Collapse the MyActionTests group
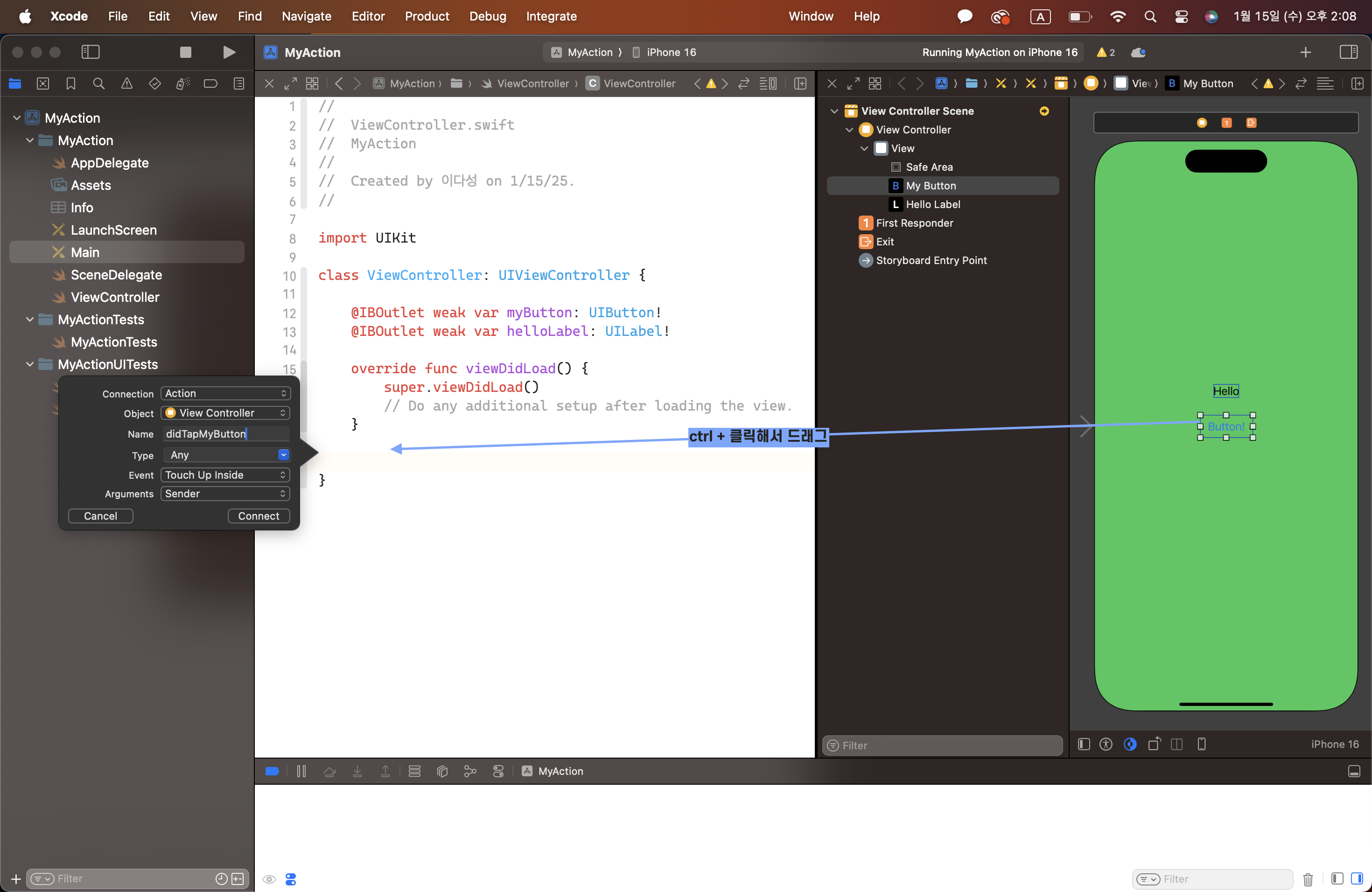Viewport: 1372px width, 892px height. [x=30, y=320]
